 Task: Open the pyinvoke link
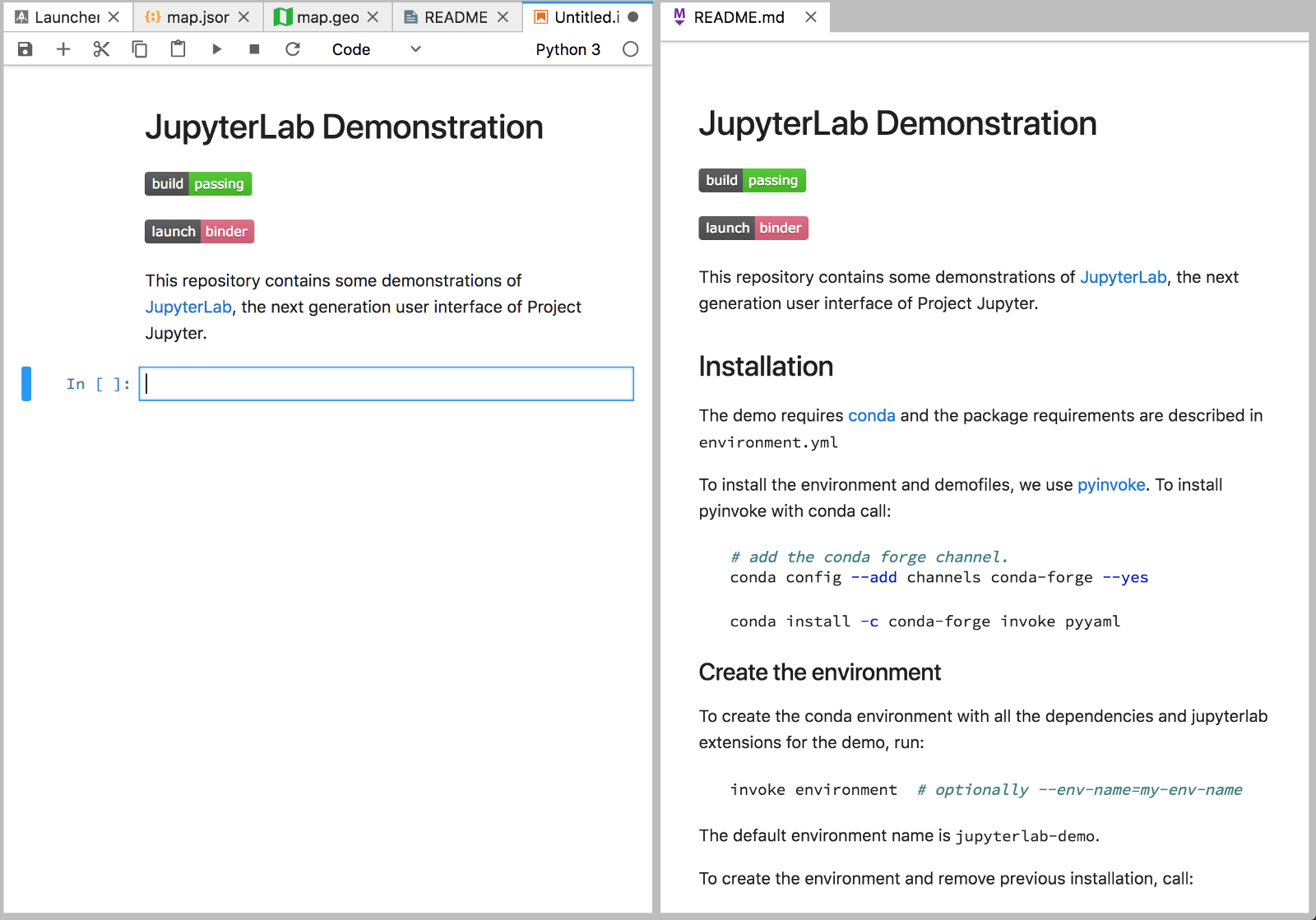coord(1111,485)
